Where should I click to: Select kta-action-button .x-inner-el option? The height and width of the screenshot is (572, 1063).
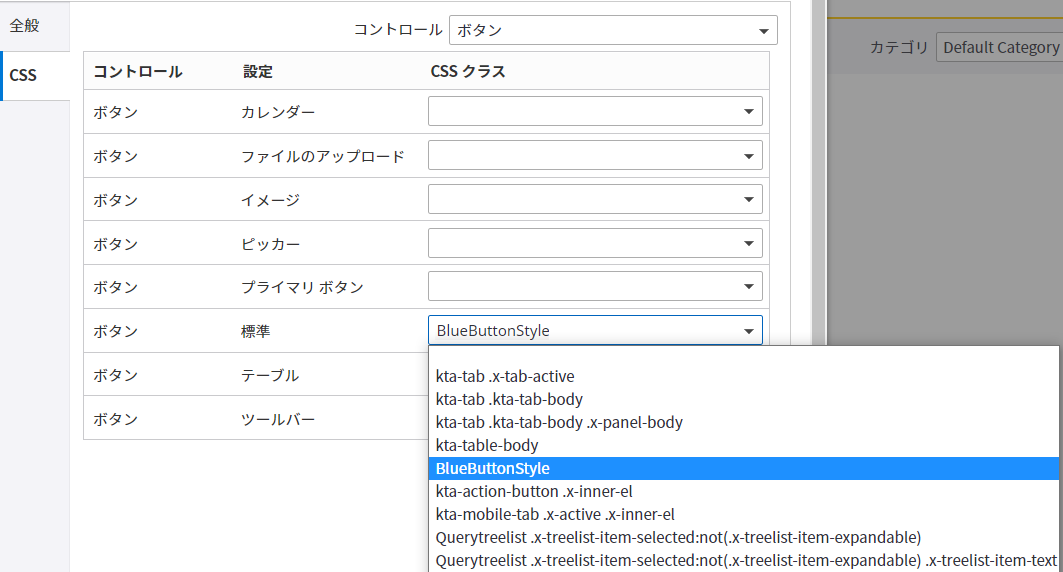534,491
